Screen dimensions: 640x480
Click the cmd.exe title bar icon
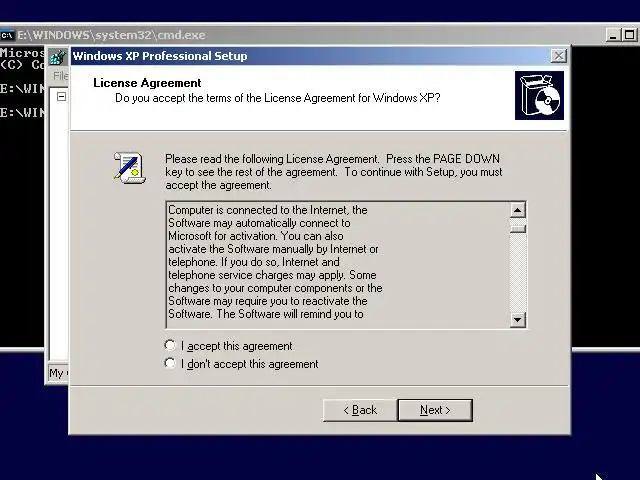(x=7, y=35)
